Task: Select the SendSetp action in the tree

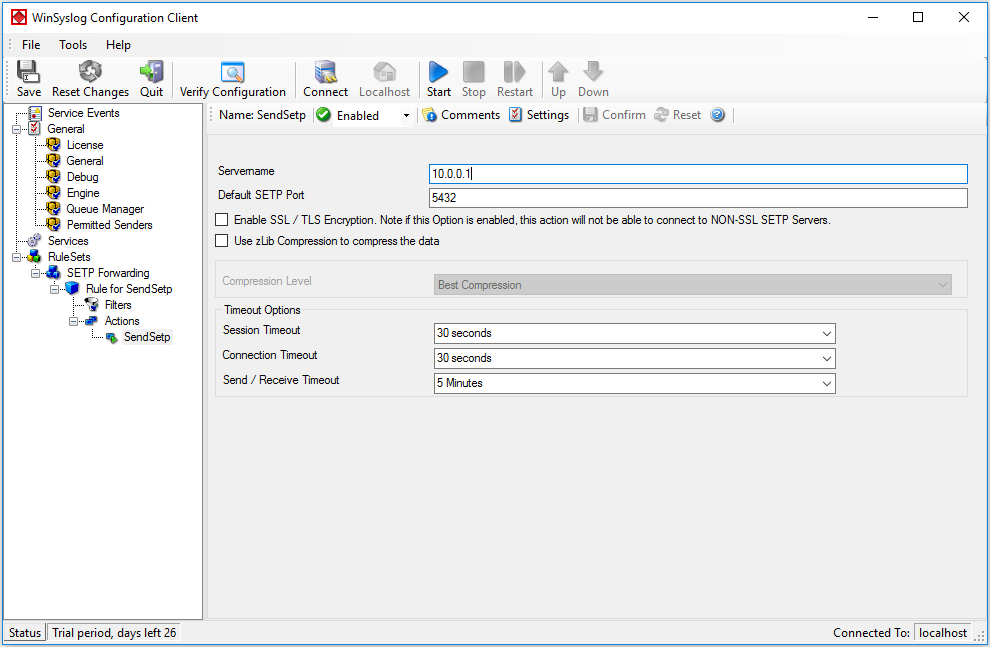Action: pos(147,337)
